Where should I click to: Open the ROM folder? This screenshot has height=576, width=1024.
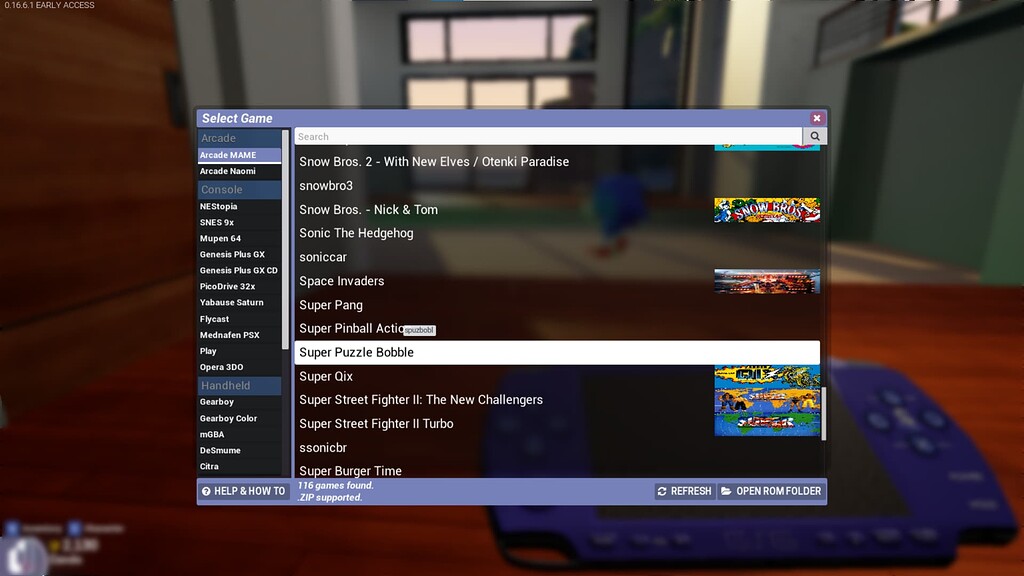(771, 491)
